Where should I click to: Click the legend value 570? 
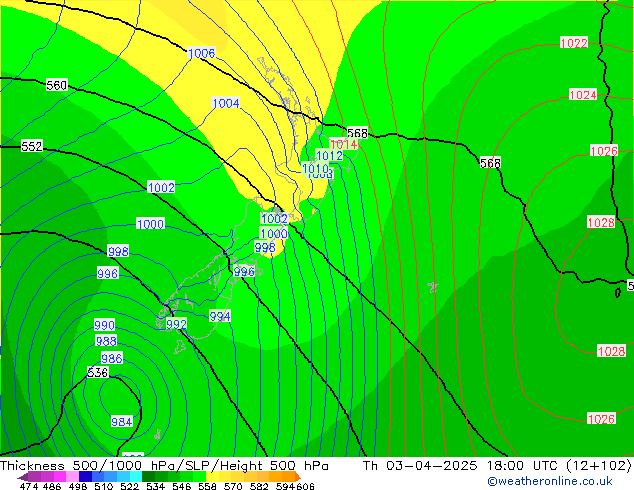point(233,486)
